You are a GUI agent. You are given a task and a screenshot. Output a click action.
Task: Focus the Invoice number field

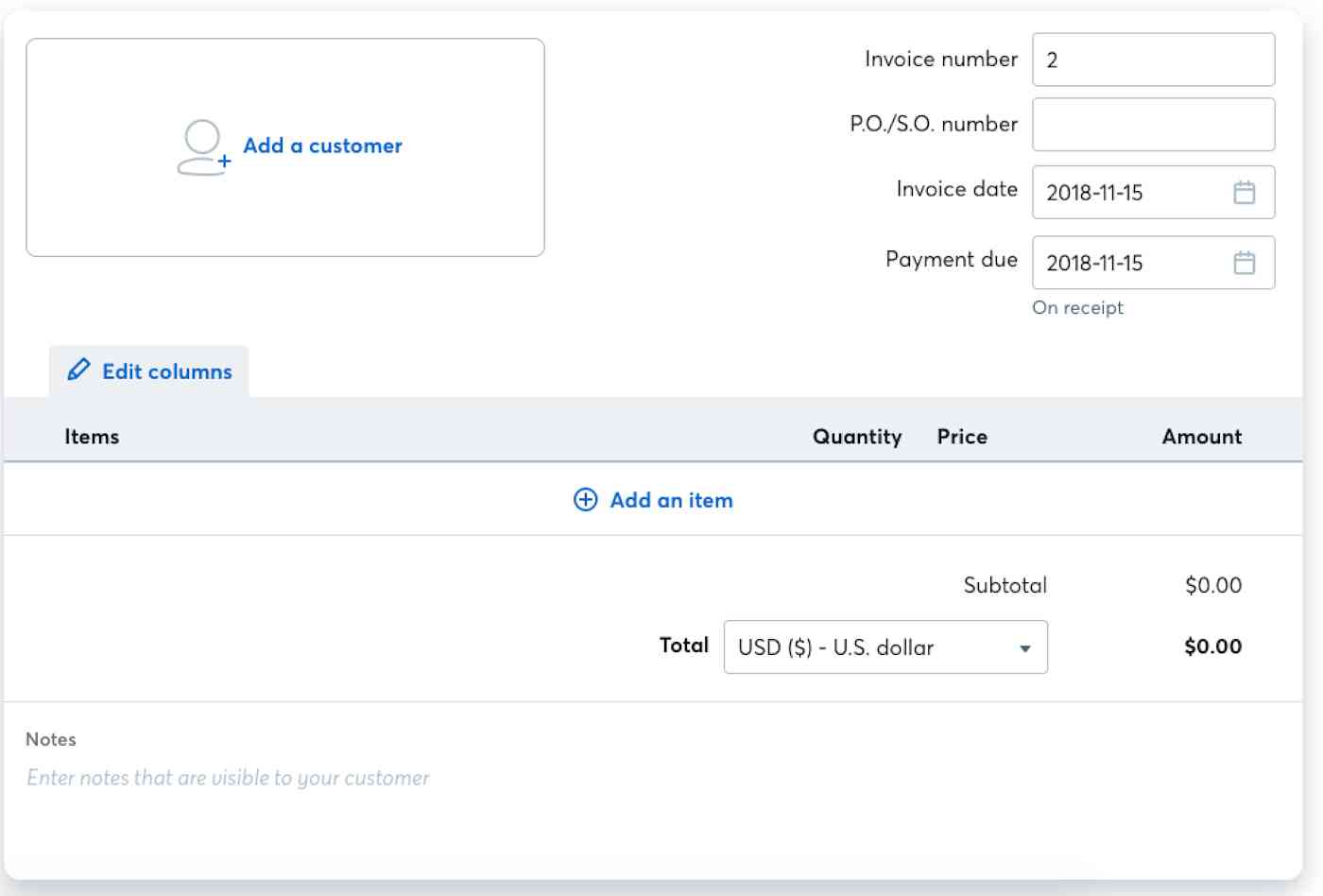[1153, 60]
